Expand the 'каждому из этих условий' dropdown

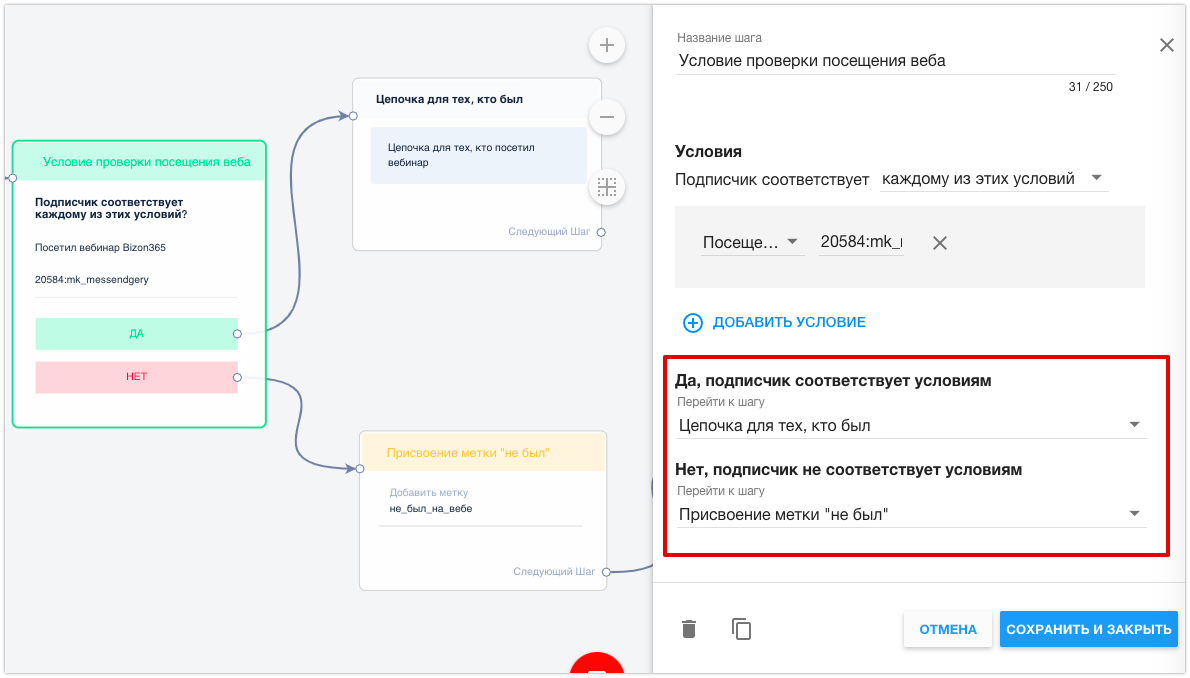(994, 179)
